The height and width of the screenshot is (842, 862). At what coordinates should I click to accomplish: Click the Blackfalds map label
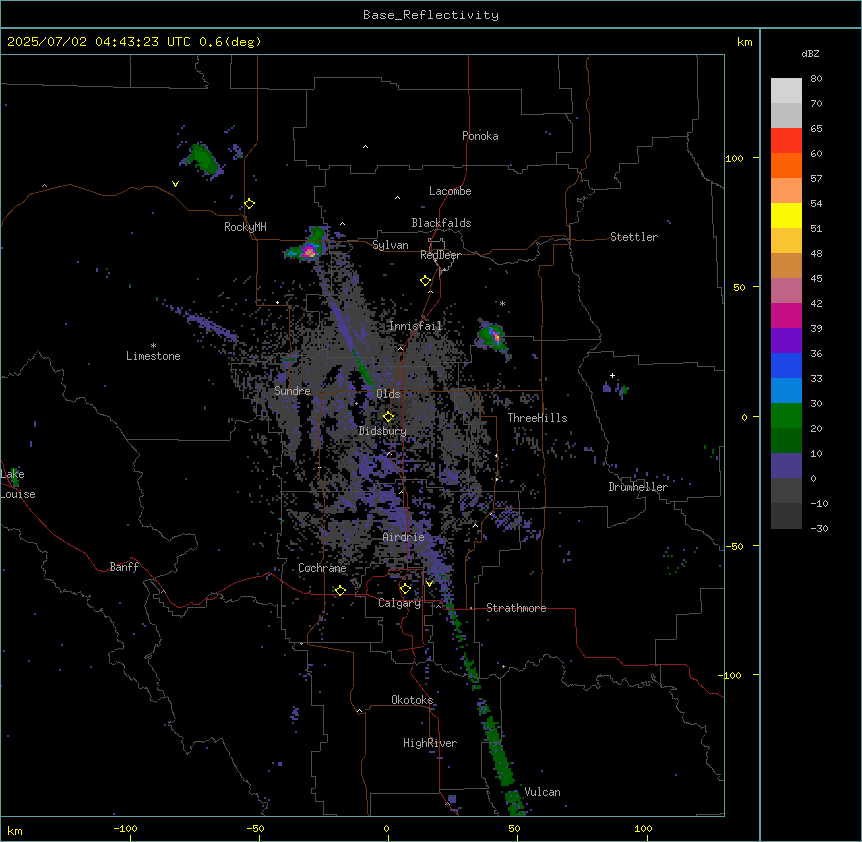pyautogui.click(x=441, y=223)
